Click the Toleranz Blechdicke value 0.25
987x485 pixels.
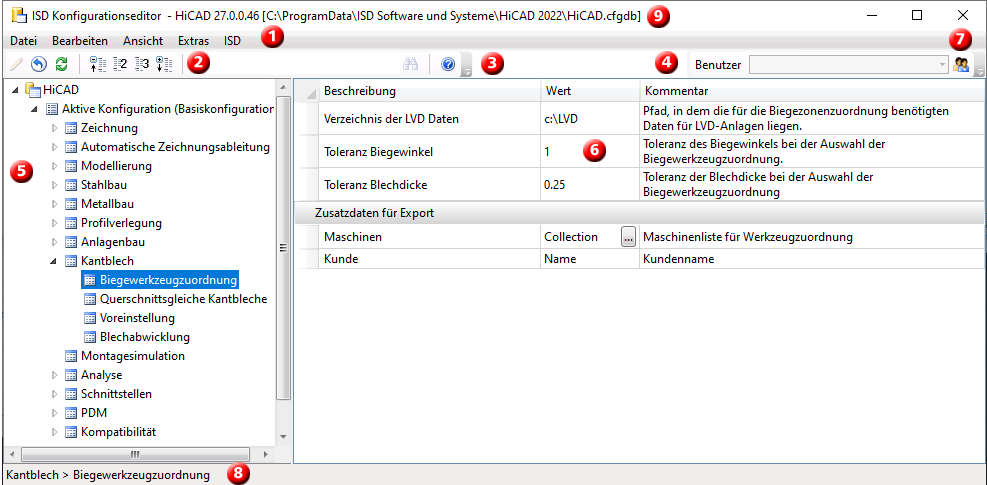tap(590, 185)
